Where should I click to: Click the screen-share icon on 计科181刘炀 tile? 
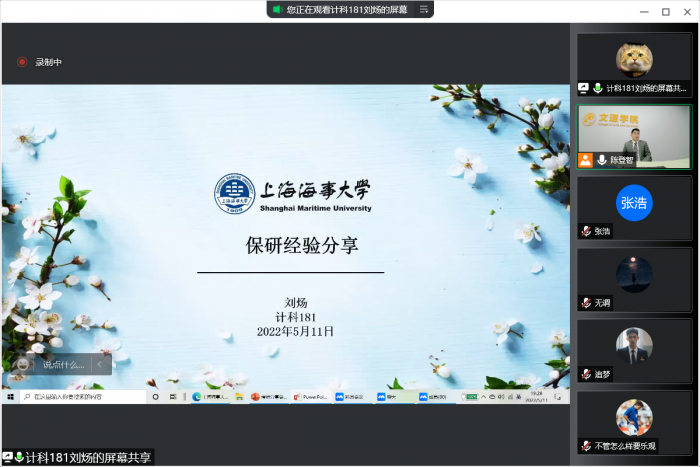583,88
